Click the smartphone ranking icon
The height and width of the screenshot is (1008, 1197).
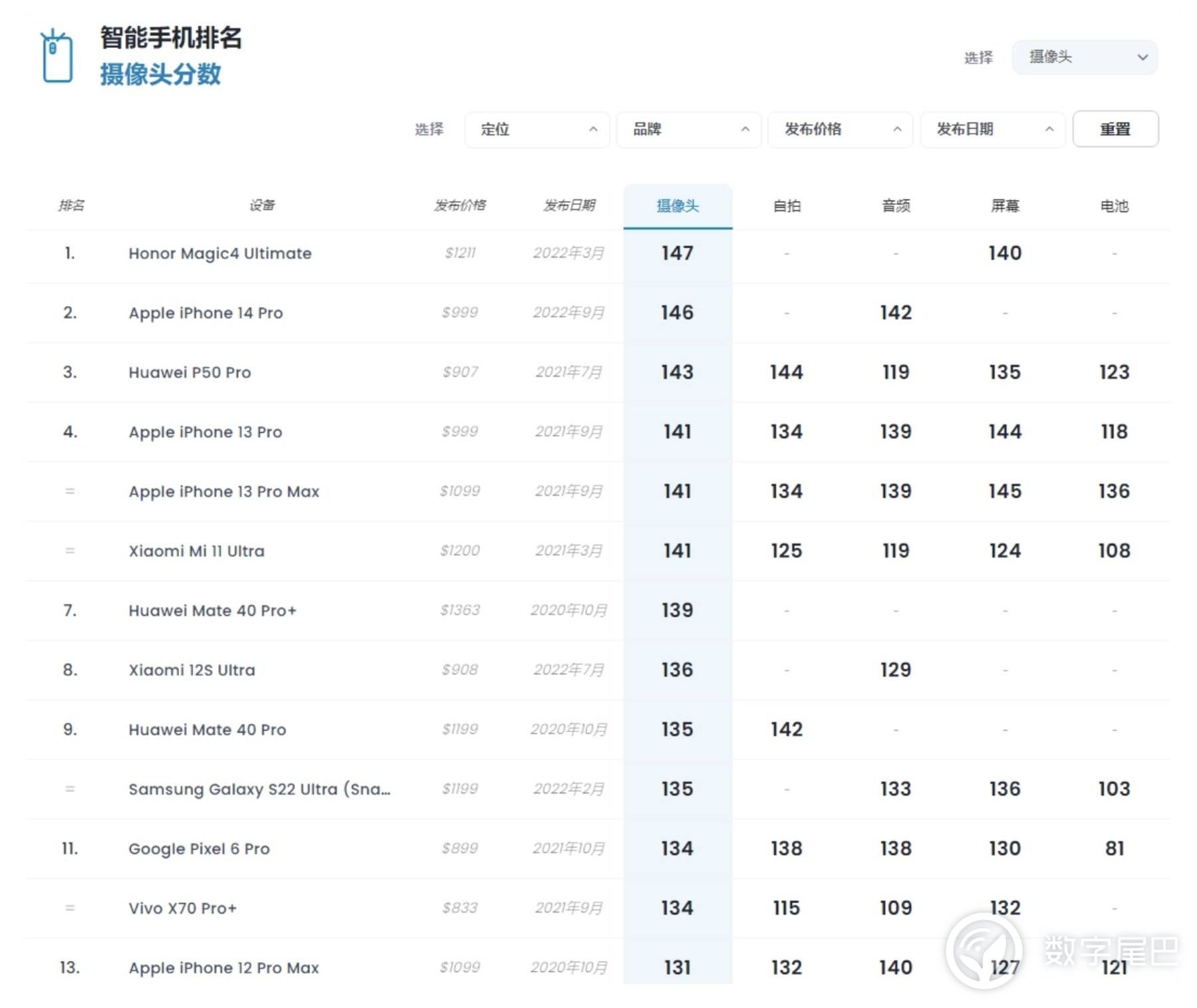pos(57,57)
